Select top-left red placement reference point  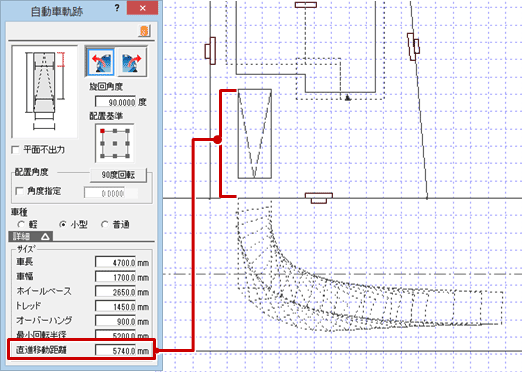(x=102, y=131)
